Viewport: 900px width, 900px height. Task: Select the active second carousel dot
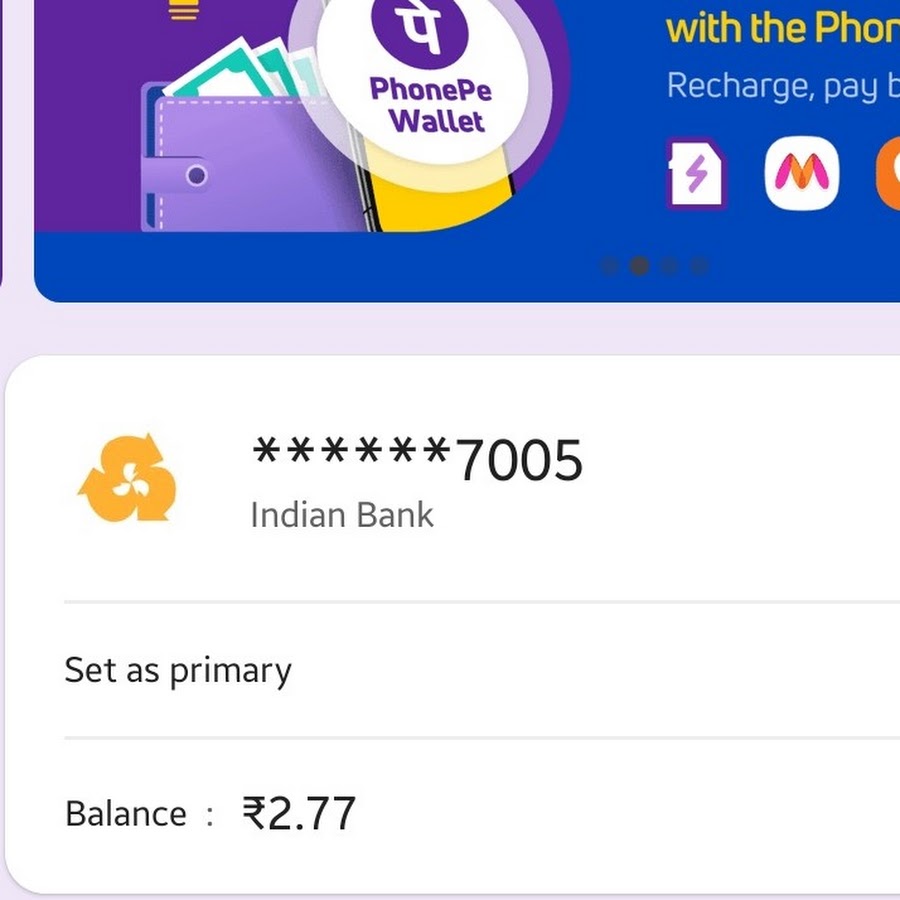(x=639, y=266)
